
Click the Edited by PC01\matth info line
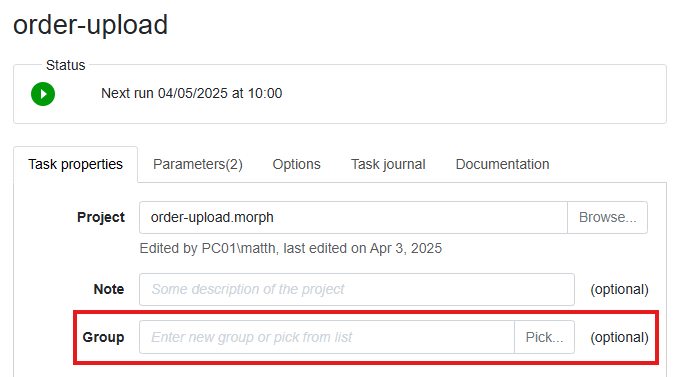tap(291, 248)
